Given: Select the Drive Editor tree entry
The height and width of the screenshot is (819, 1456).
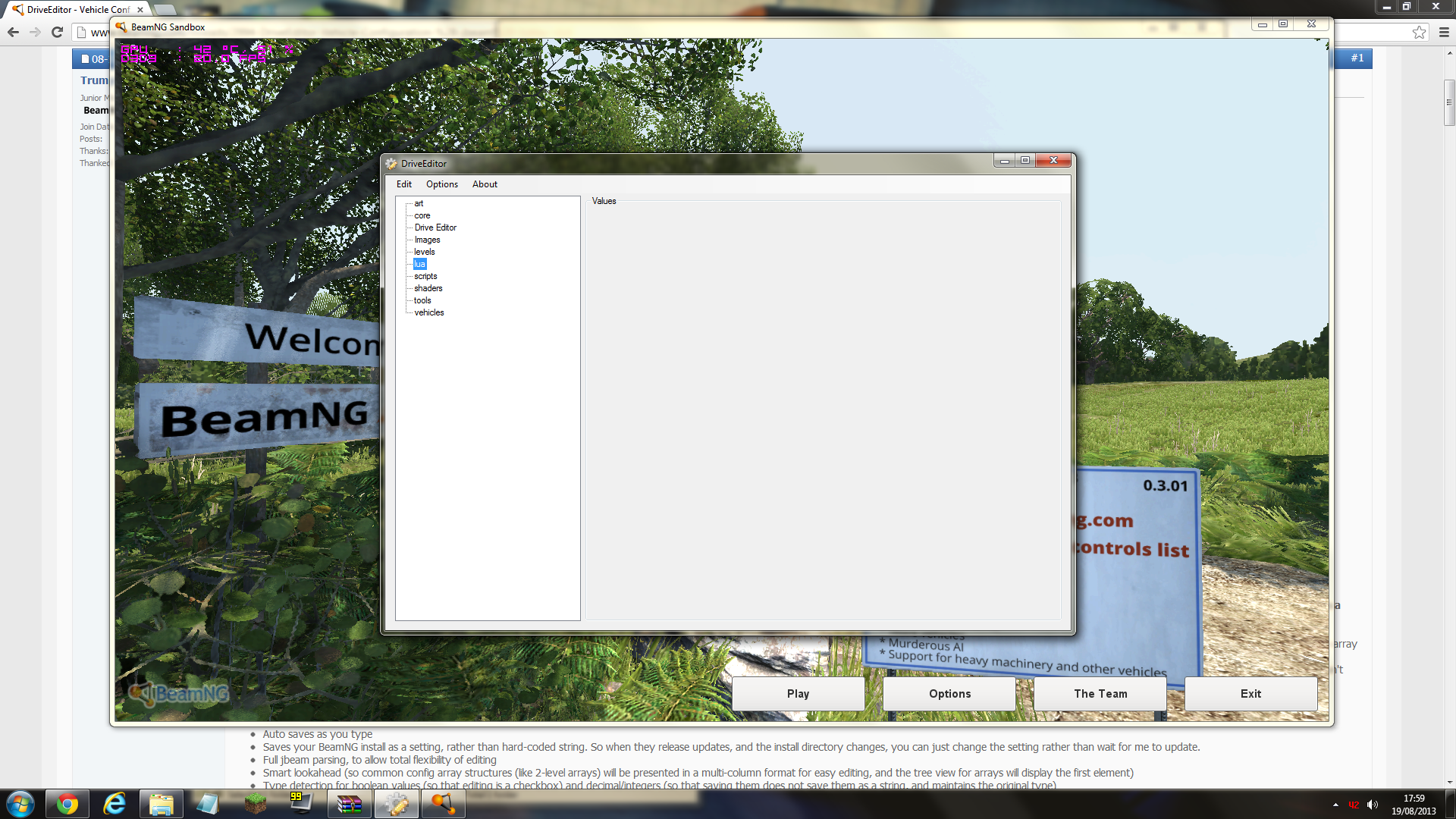Looking at the screenshot, I should (435, 227).
